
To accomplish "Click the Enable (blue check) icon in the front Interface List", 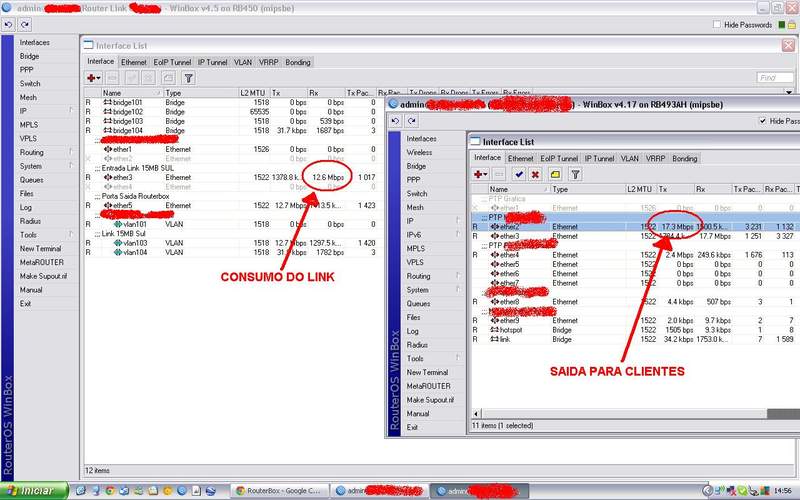I will coord(519,174).
